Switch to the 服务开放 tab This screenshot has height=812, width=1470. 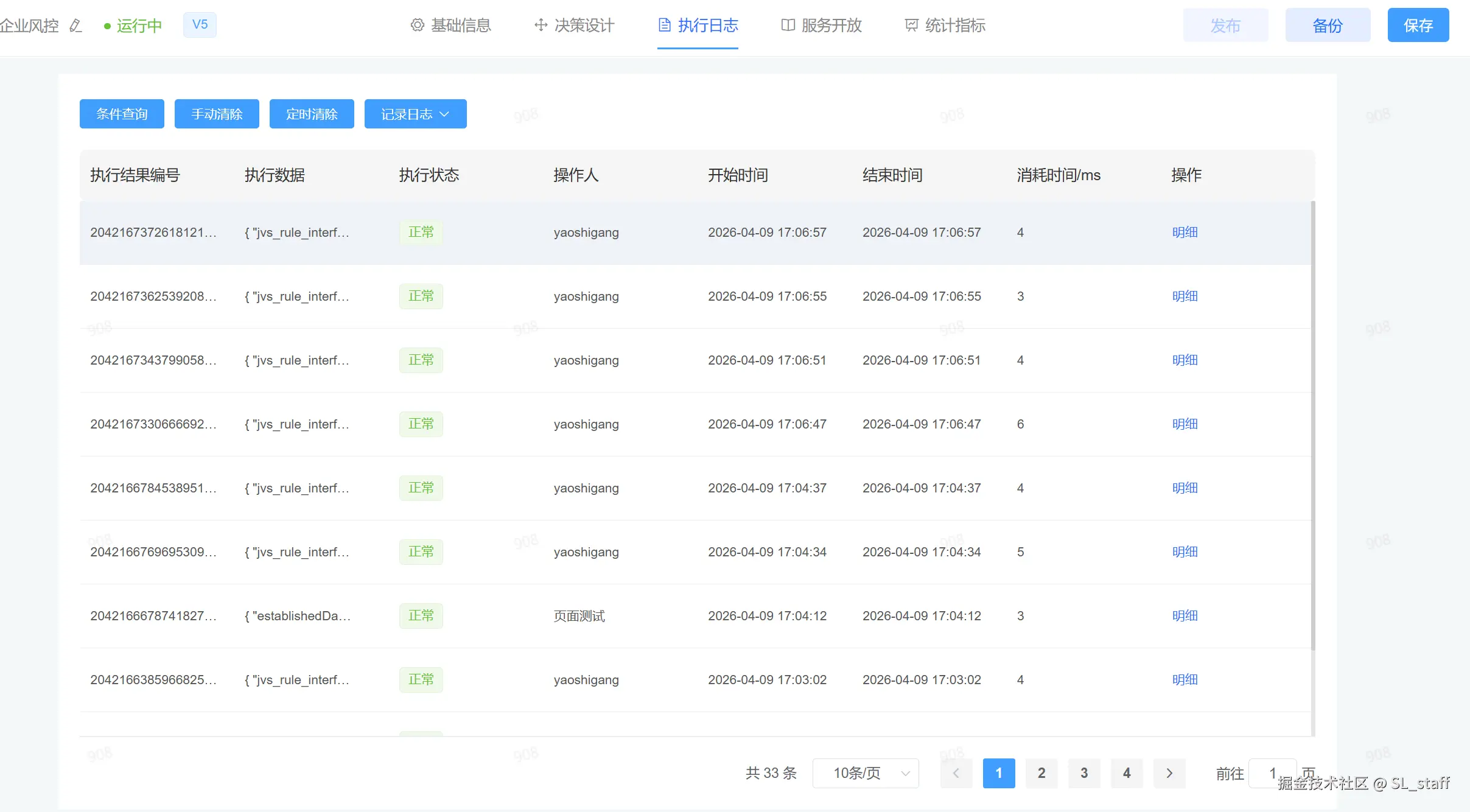pos(831,25)
